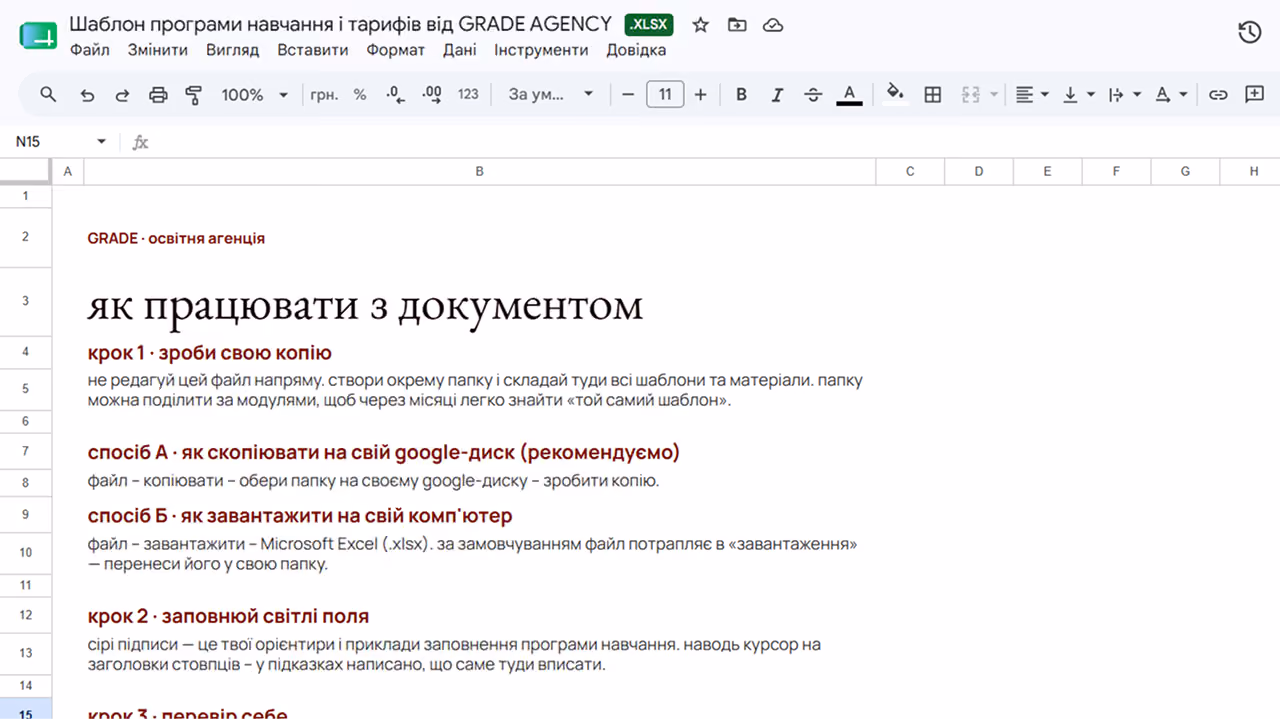Click the .XLSX file format badge

(x=650, y=25)
